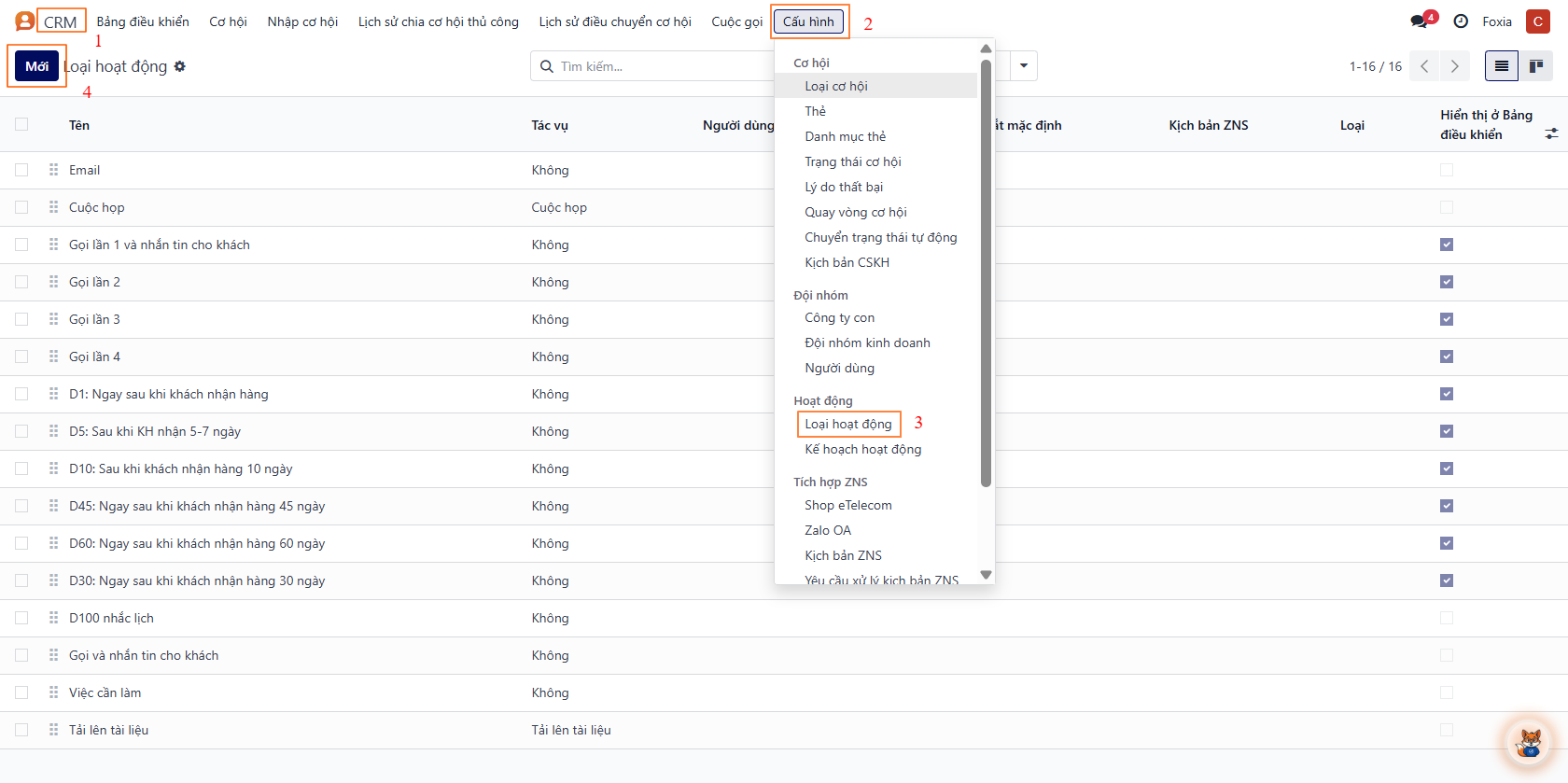Switch to list view
This screenshot has width=1568, height=783.
point(1502,66)
